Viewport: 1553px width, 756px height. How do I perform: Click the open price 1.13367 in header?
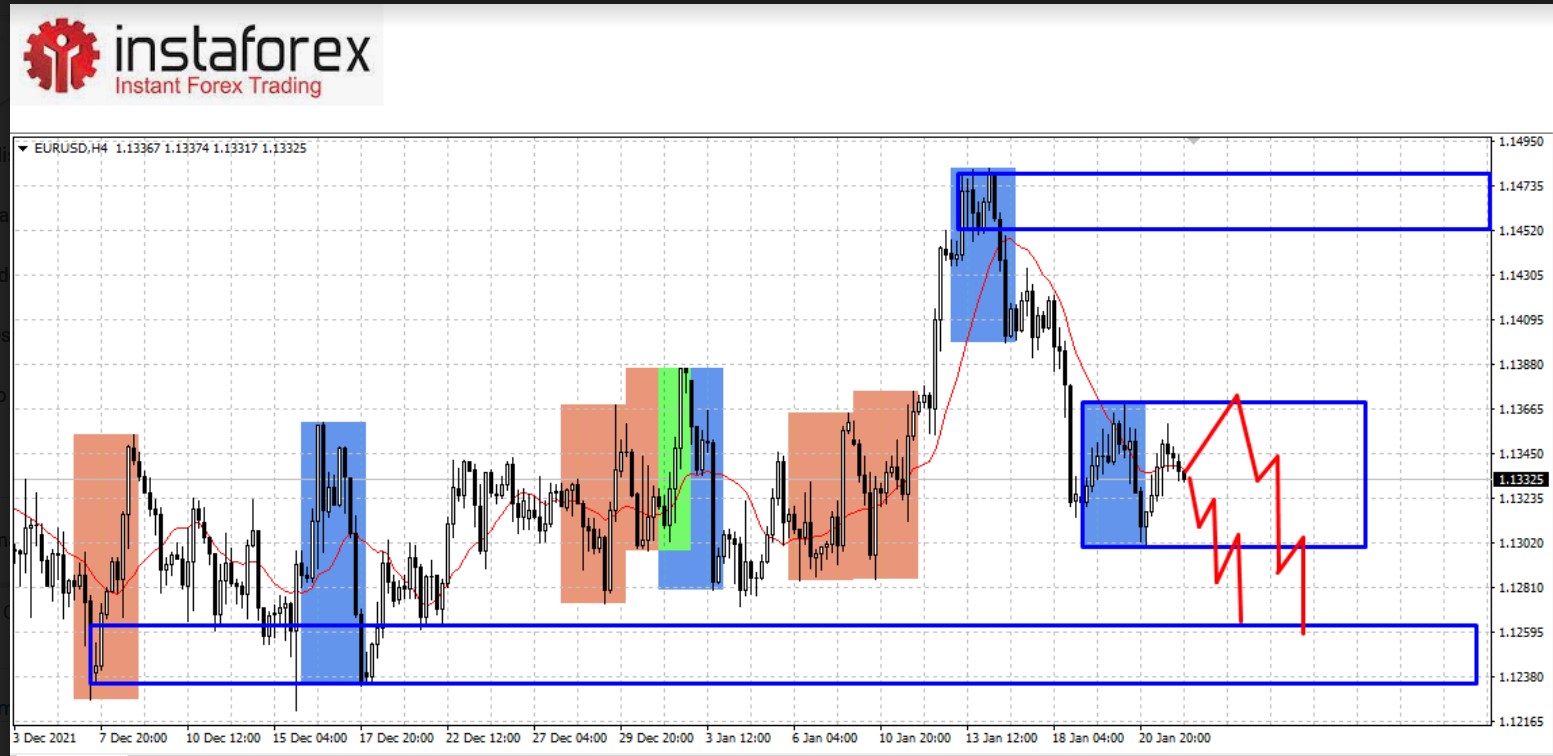pyautogui.click(x=137, y=149)
